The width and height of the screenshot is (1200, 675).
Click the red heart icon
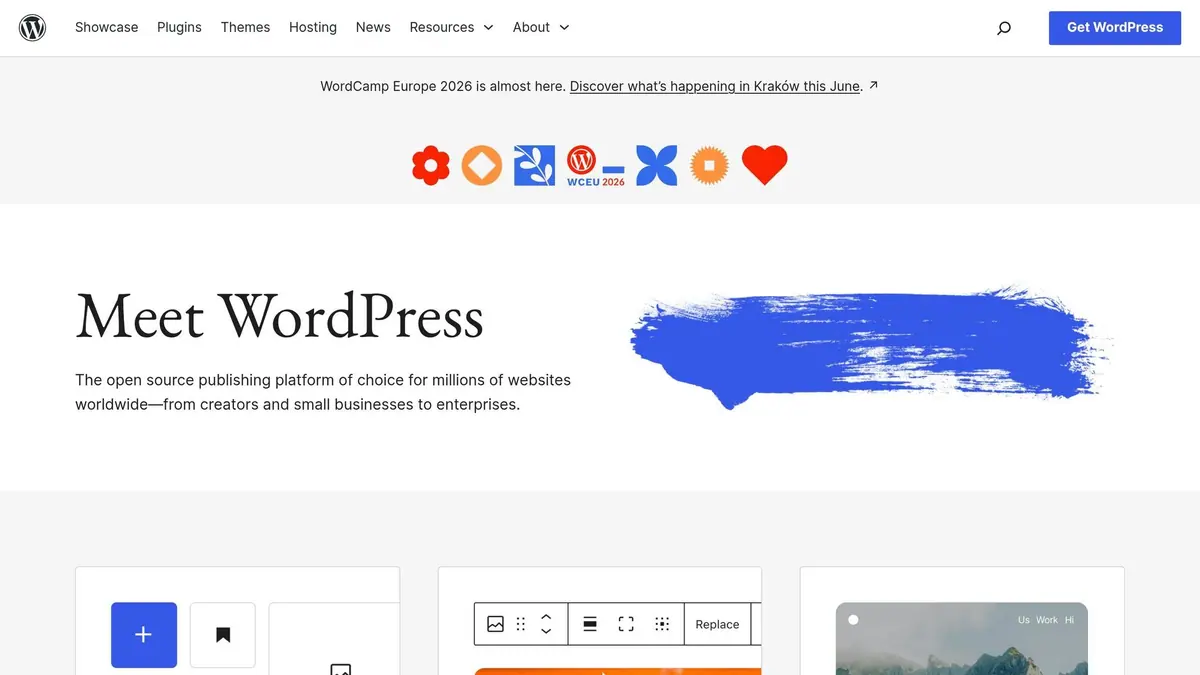tap(765, 165)
